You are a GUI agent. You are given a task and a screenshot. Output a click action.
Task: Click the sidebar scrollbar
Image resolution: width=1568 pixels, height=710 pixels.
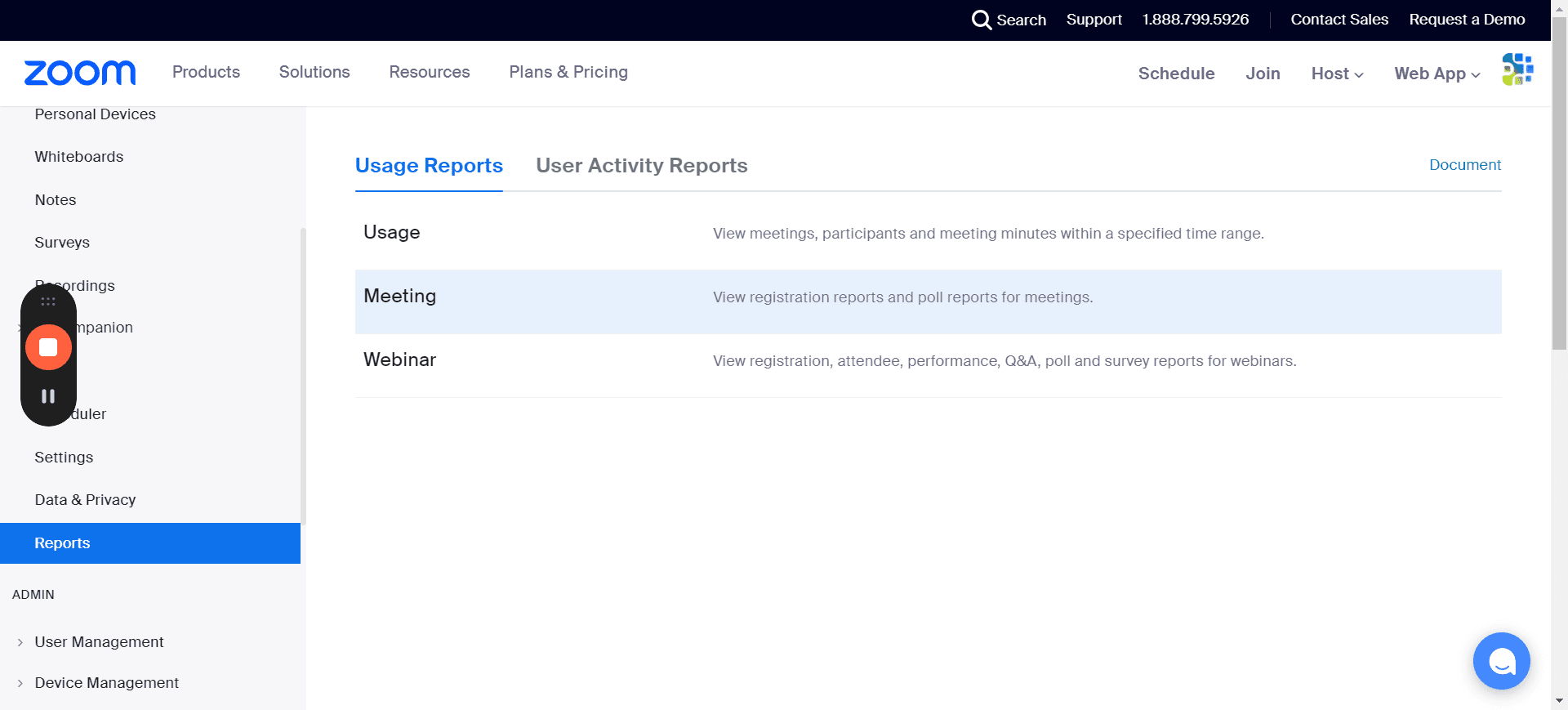coord(303,376)
